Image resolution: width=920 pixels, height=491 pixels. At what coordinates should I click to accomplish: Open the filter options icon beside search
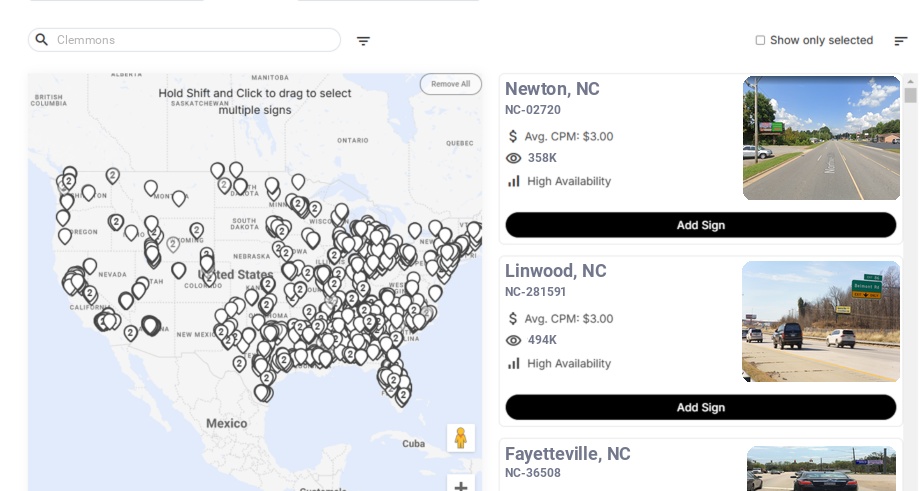(363, 40)
